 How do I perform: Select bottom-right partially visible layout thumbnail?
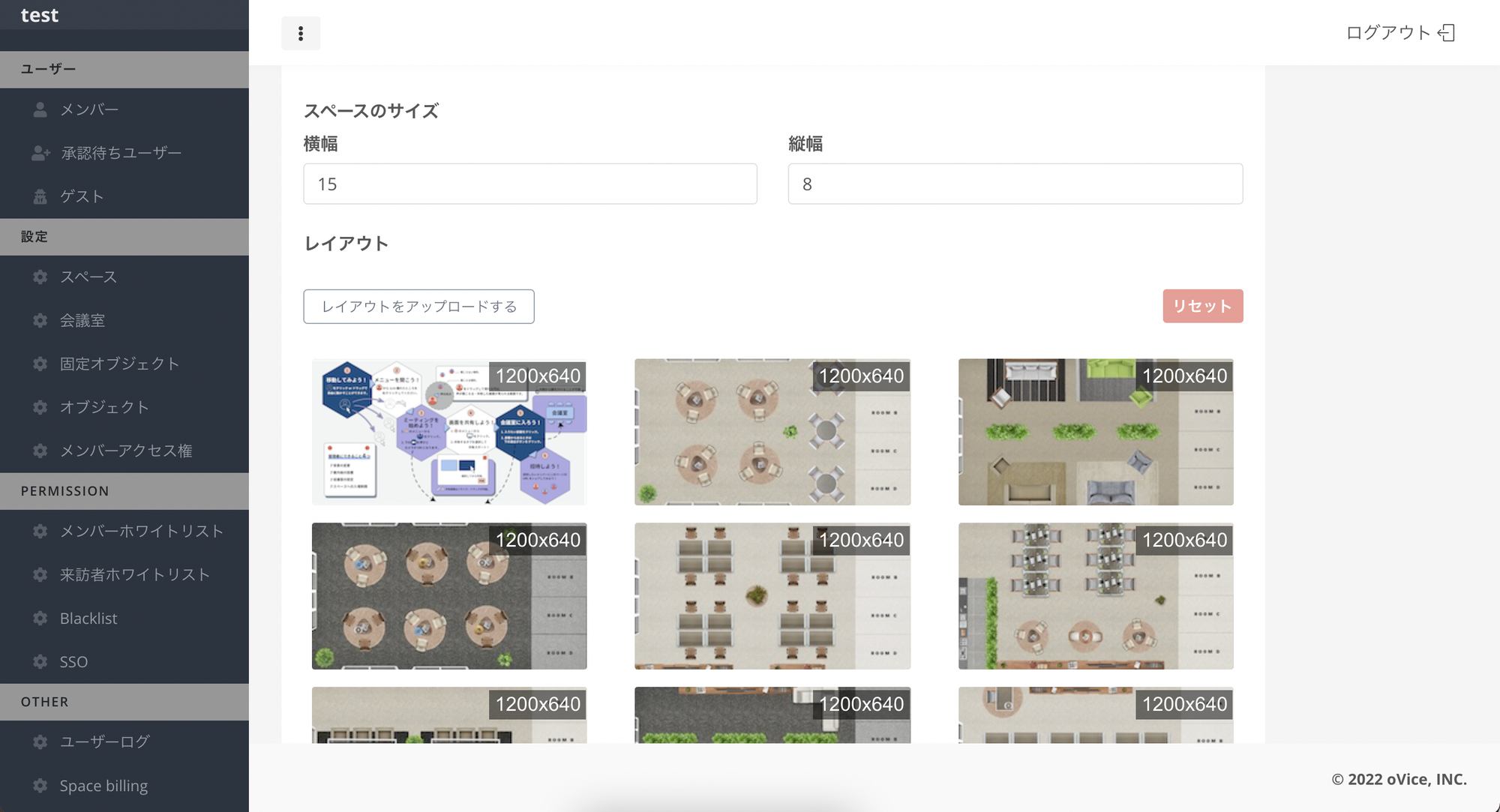pyautogui.click(x=1096, y=715)
